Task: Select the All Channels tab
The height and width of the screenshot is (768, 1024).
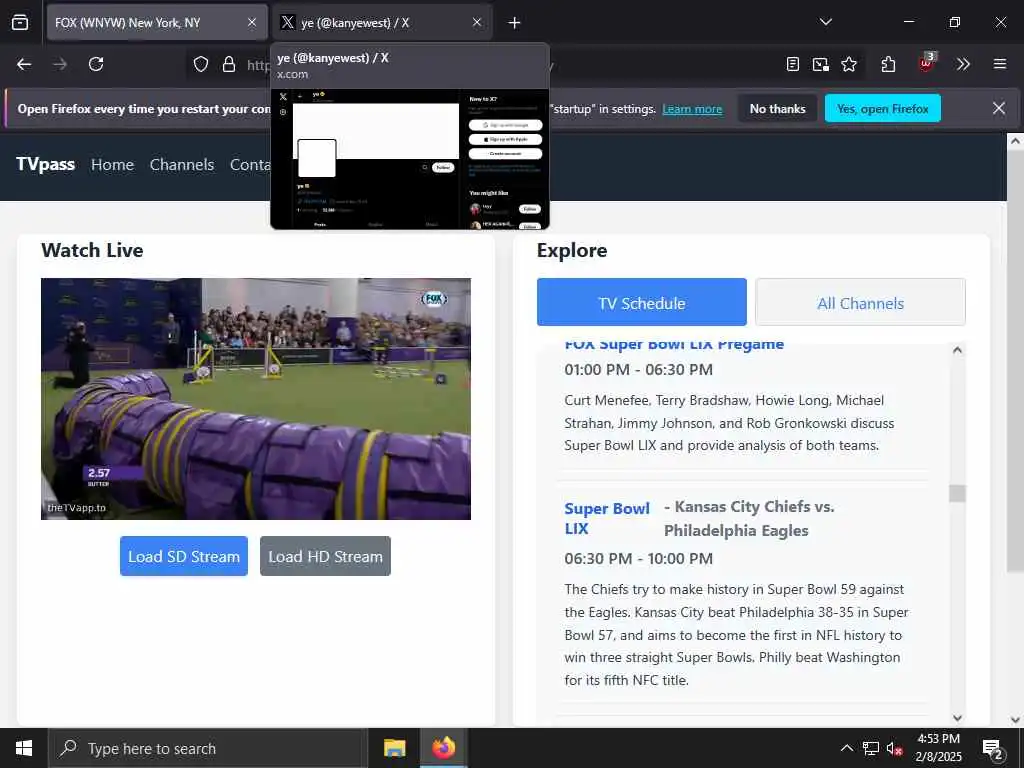Action: click(860, 302)
